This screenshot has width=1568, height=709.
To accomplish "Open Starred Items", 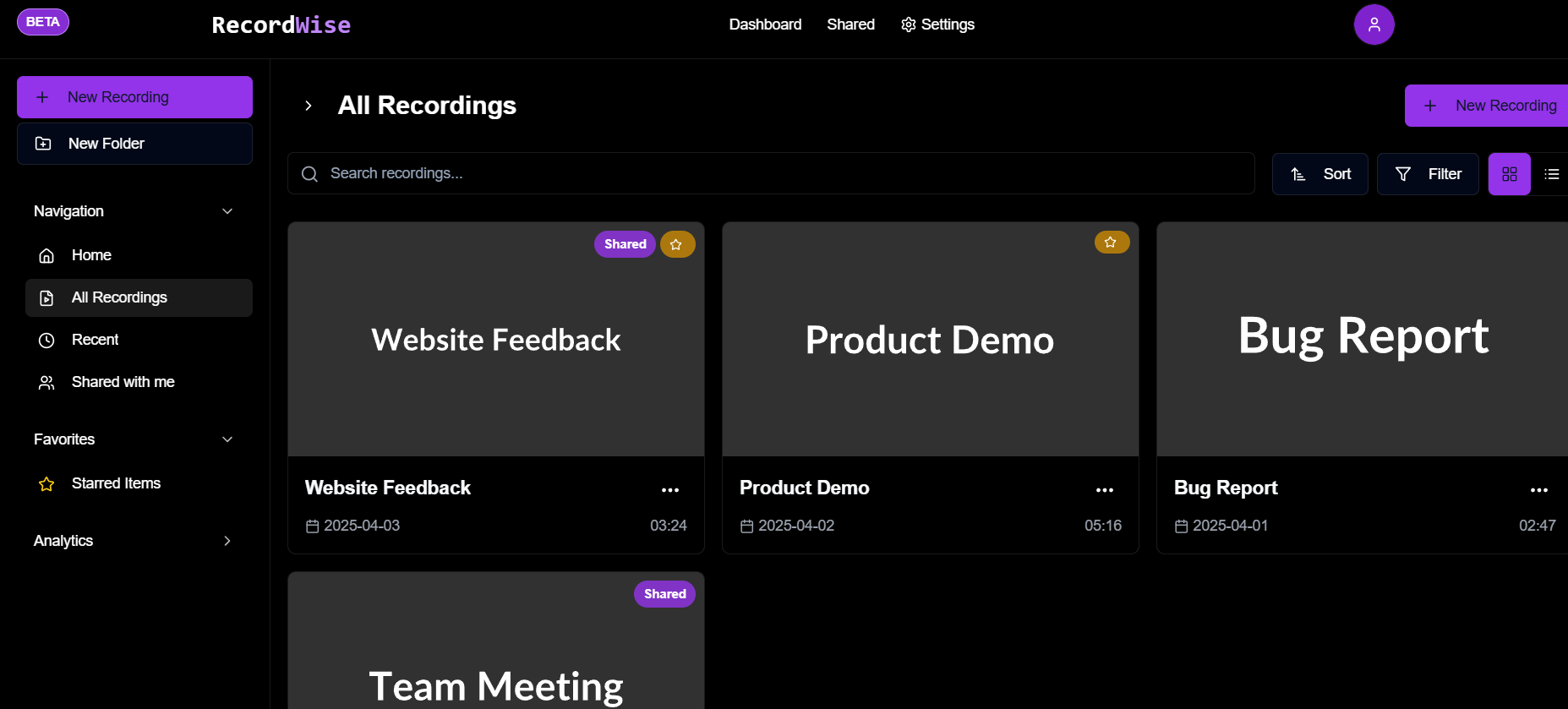I will click(x=139, y=483).
